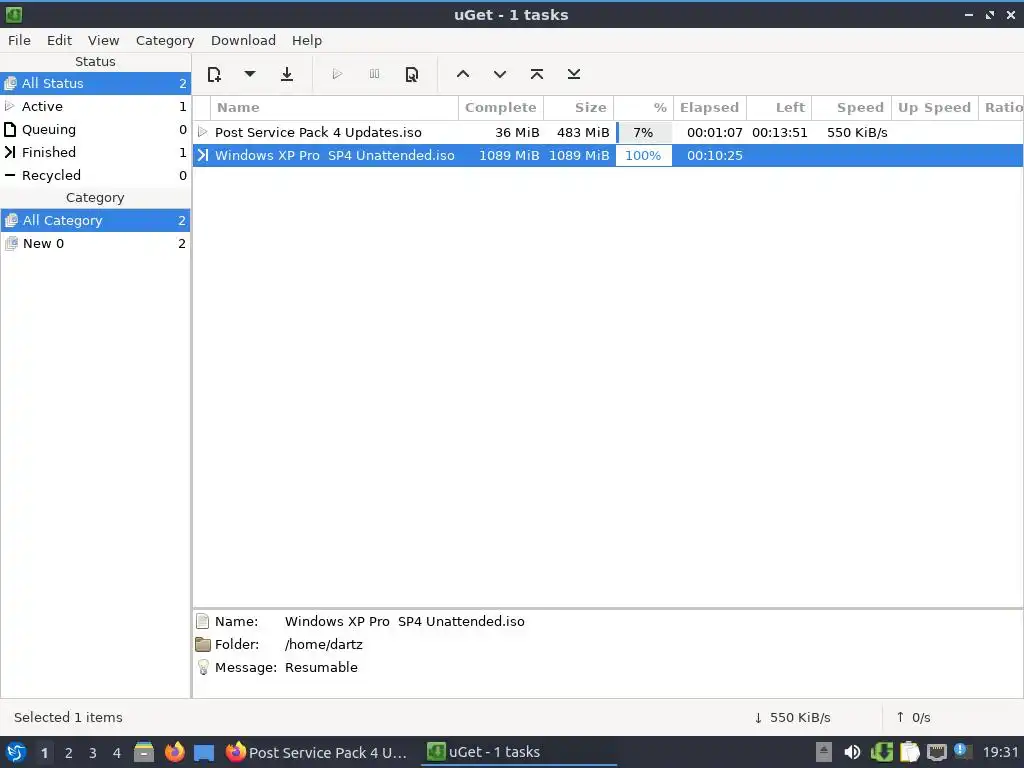Screen dimensions: 1024x768
Task: Click the show desktop taskbar icon
Action: [x=204, y=753]
